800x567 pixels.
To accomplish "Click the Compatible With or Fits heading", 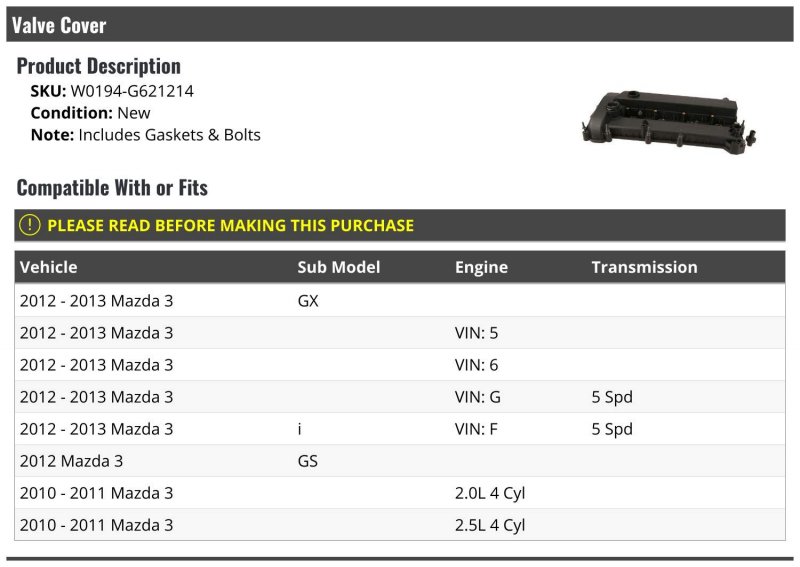I will (112, 188).
